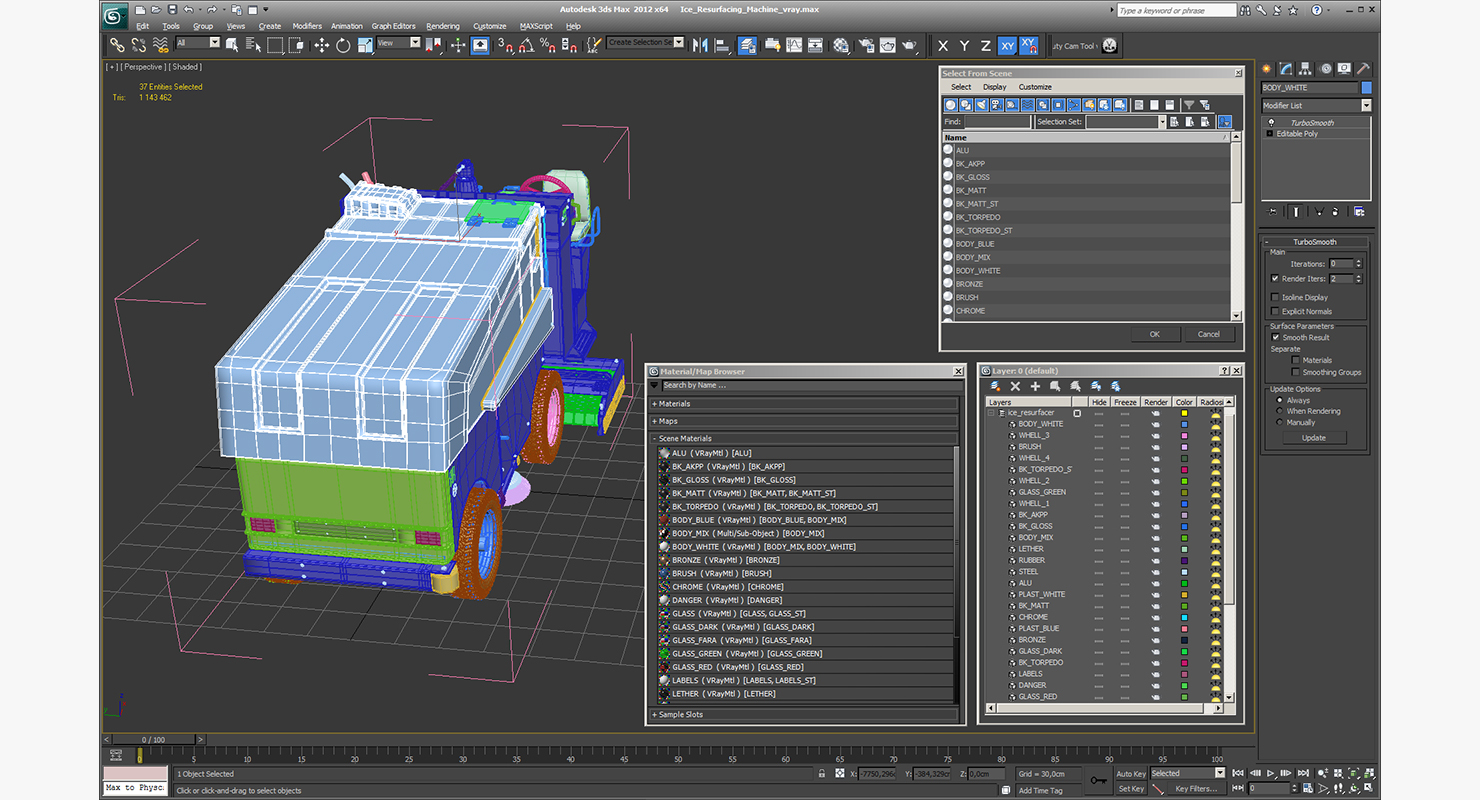1480x800 pixels.
Task: Expand the Materials section in Material Browser
Action: click(x=804, y=404)
